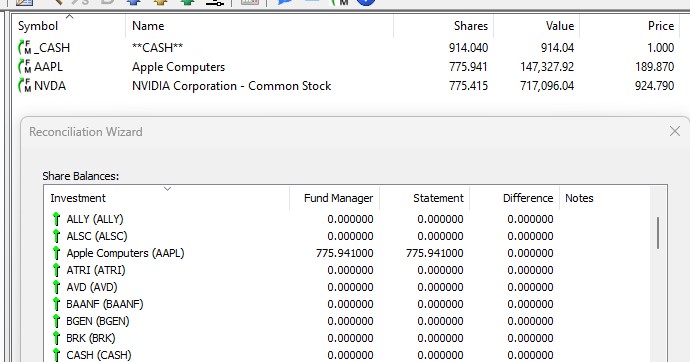
Task: Click the 775.941 shares value for AAPL
Action: (x=468, y=67)
